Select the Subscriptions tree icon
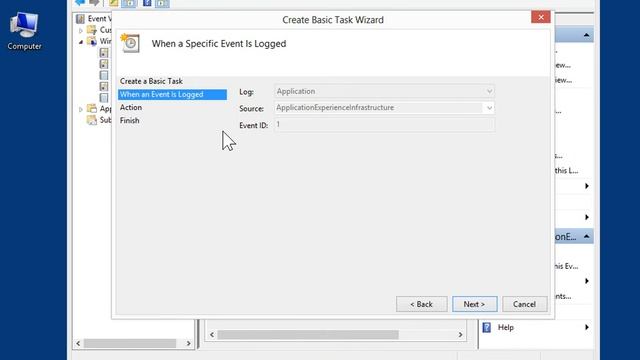 [92, 120]
